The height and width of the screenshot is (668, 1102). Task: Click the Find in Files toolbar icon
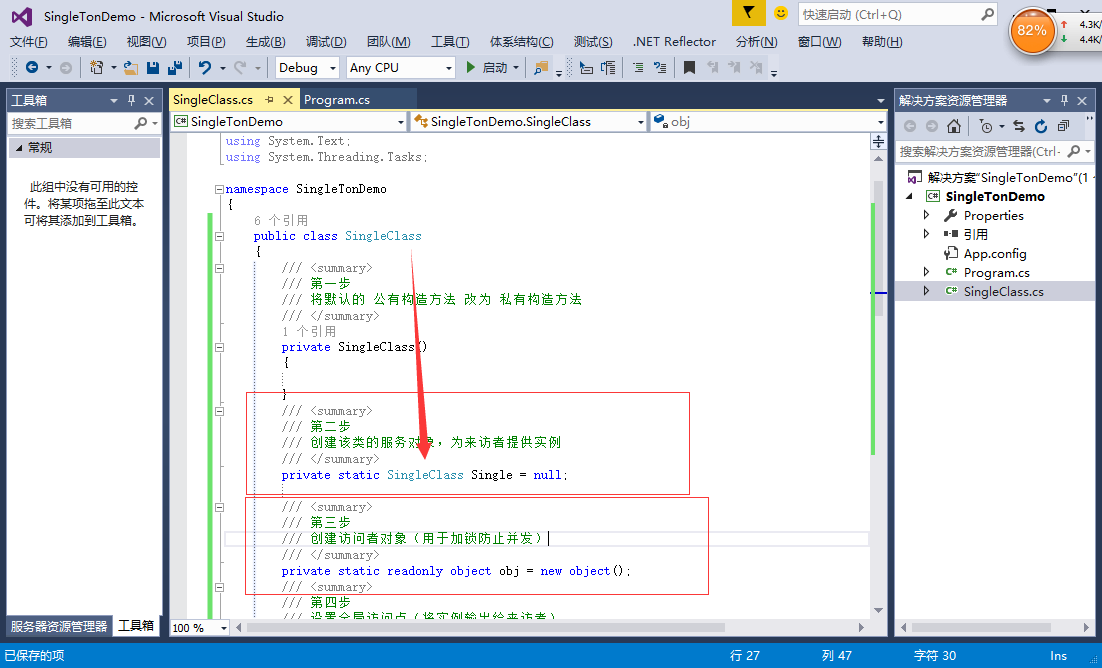coord(540,68)
